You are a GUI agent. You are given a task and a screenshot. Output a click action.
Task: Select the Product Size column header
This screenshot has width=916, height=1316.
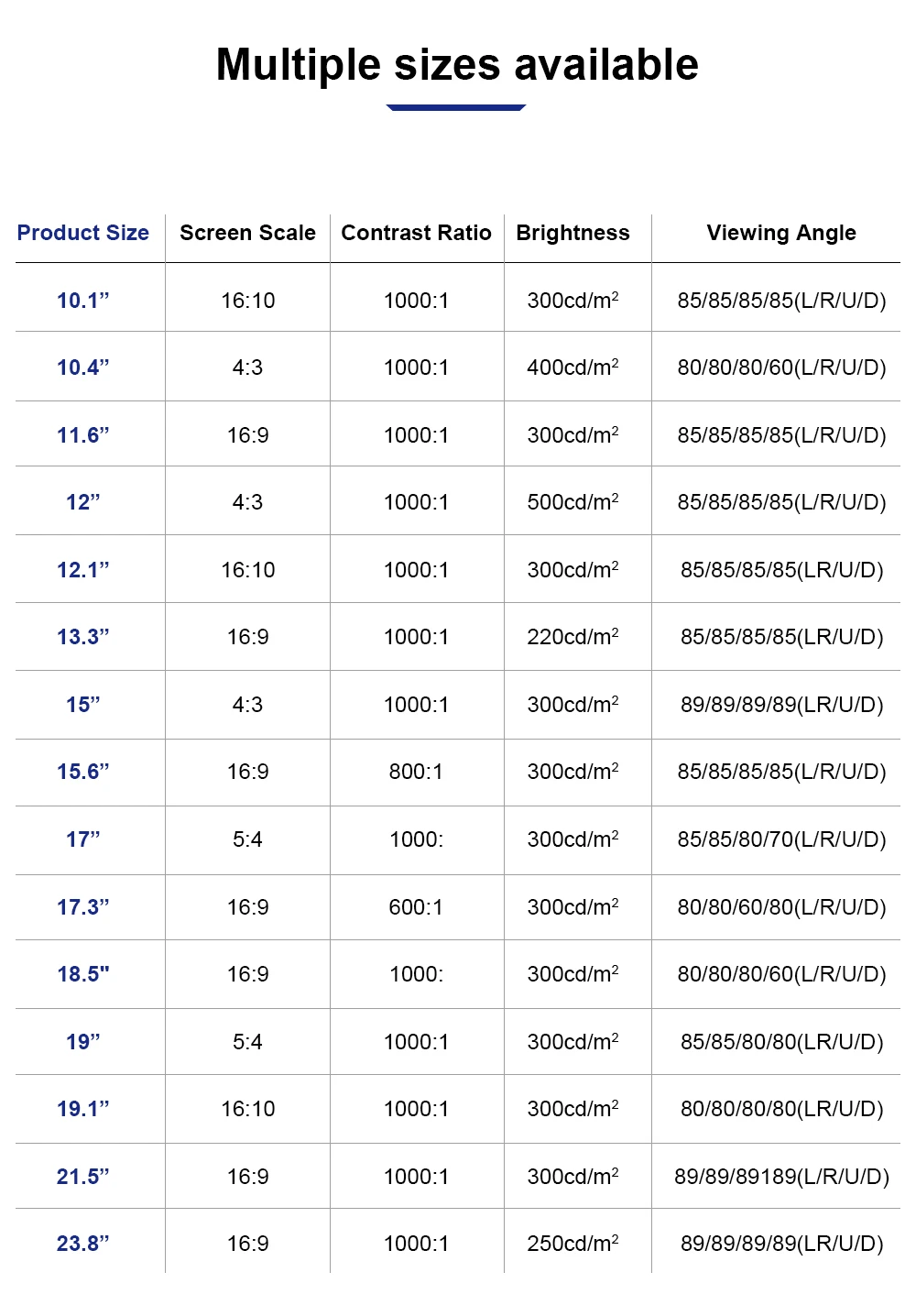pos(83,233)
